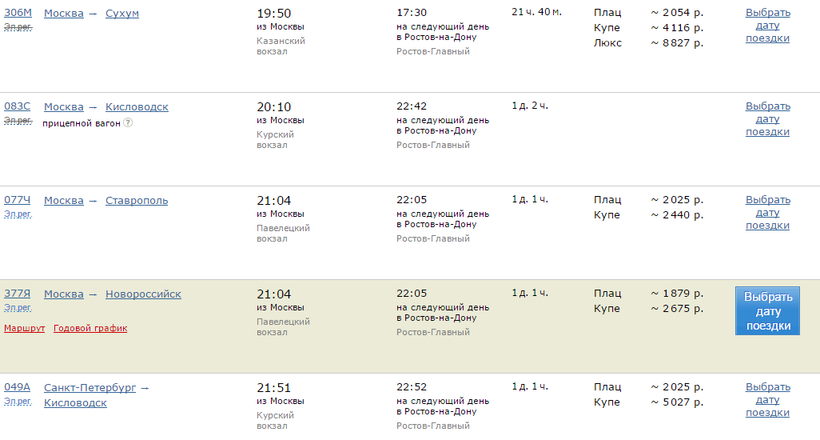
Task: Open train number 306М link
Action: (18, 12)
